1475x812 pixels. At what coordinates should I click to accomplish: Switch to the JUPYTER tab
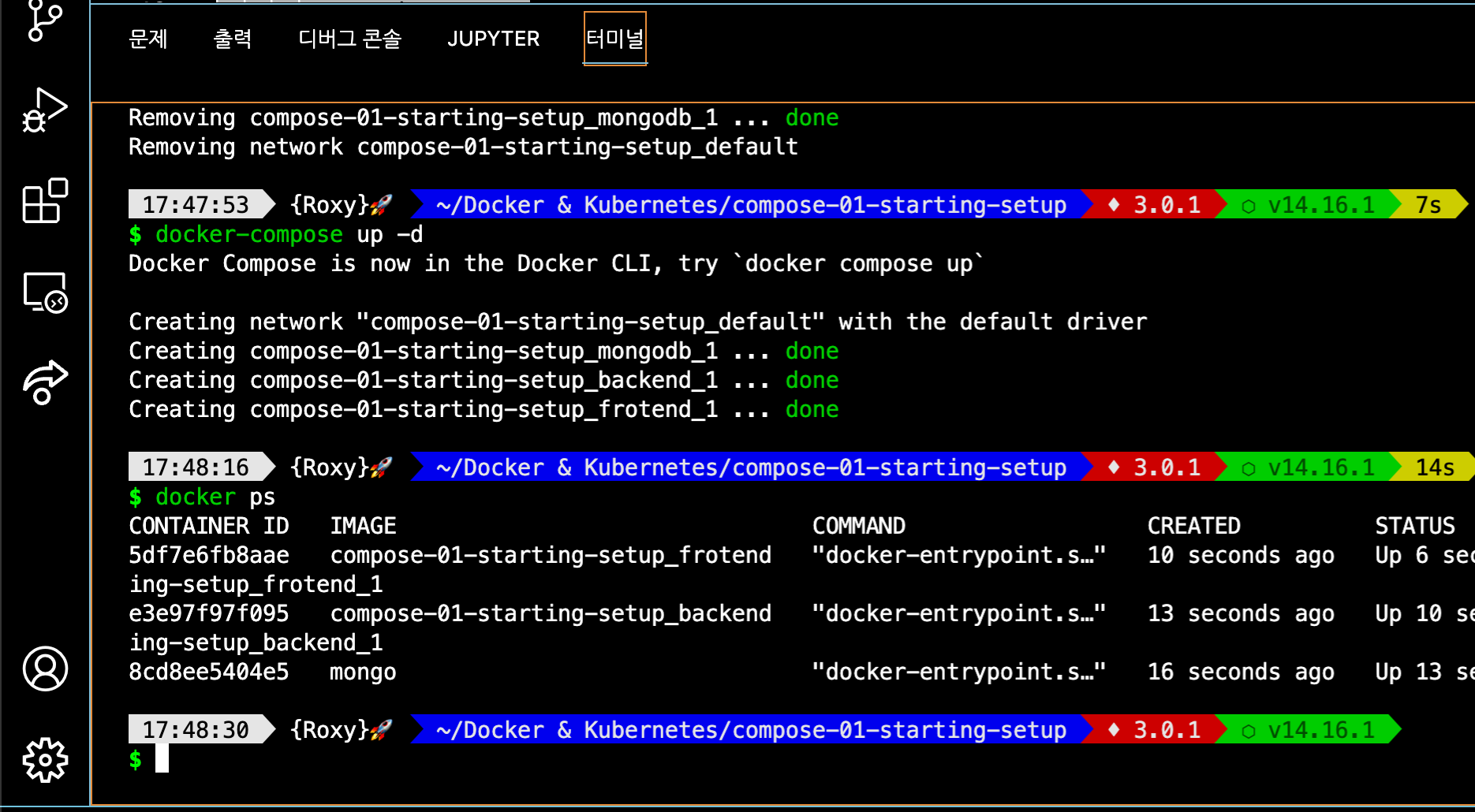tap(494, 39)
